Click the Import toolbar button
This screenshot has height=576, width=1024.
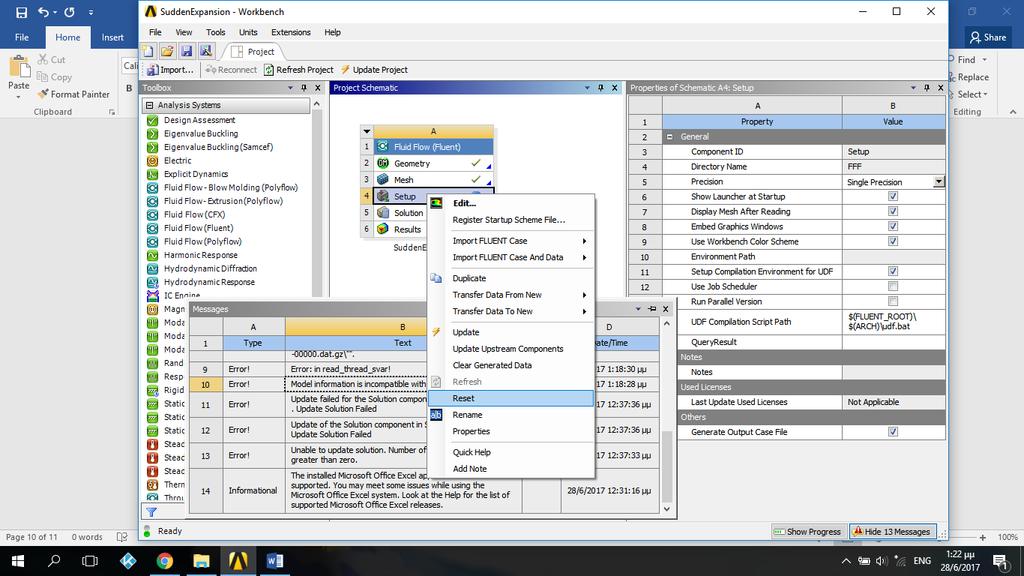point(170,70)
